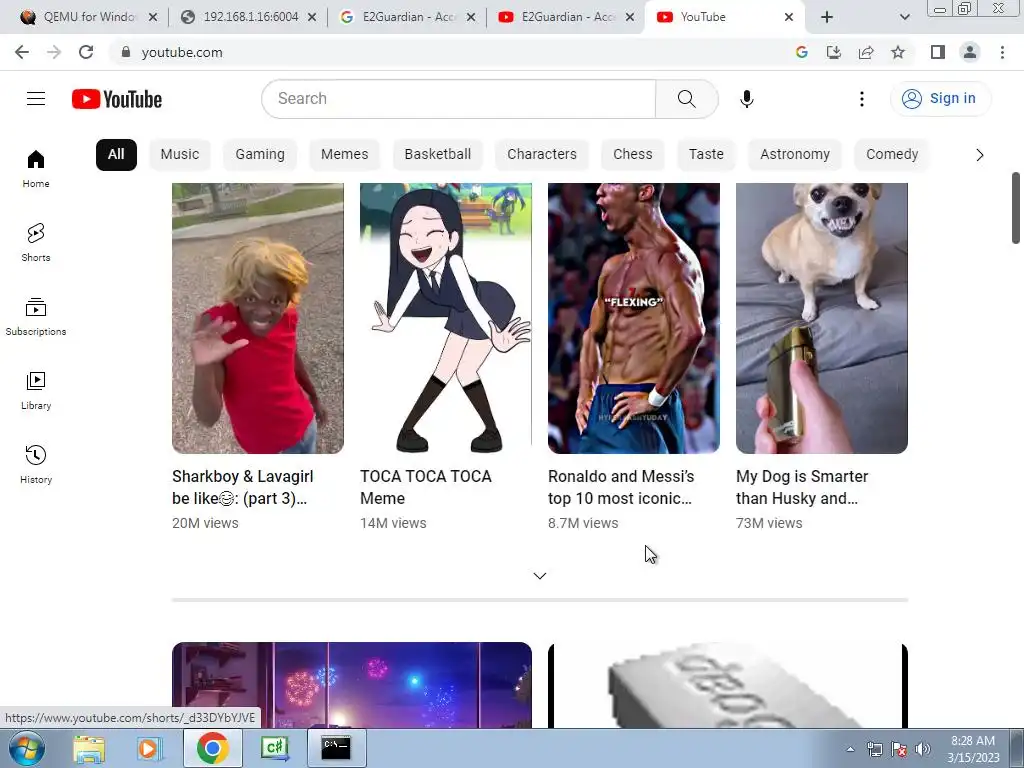This screenshot has height=768, width=1024.
Task: Click the volume speaker tray icon
Action: [x=922, y=750]
